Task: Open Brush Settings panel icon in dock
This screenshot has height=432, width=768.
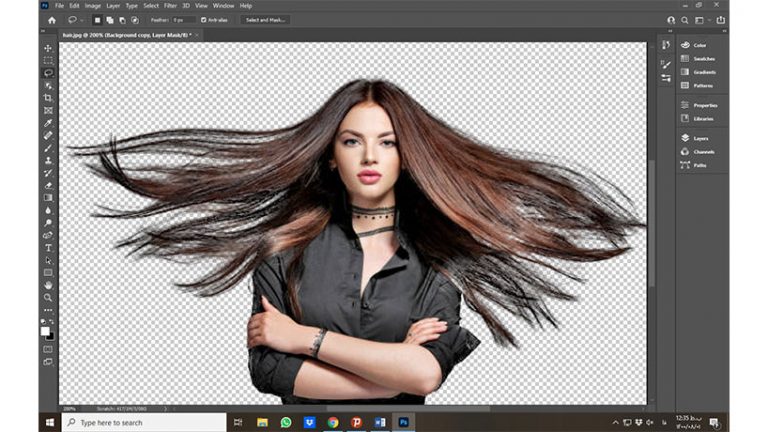Action: tap(666, 78)
